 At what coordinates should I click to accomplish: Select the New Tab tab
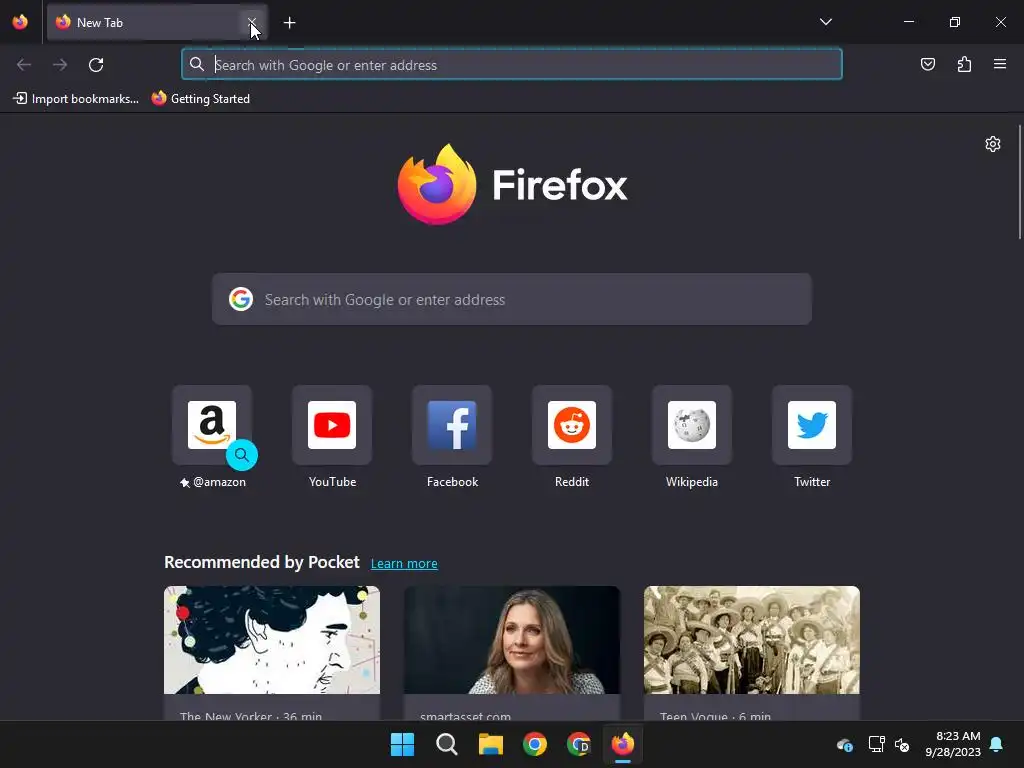157,23
